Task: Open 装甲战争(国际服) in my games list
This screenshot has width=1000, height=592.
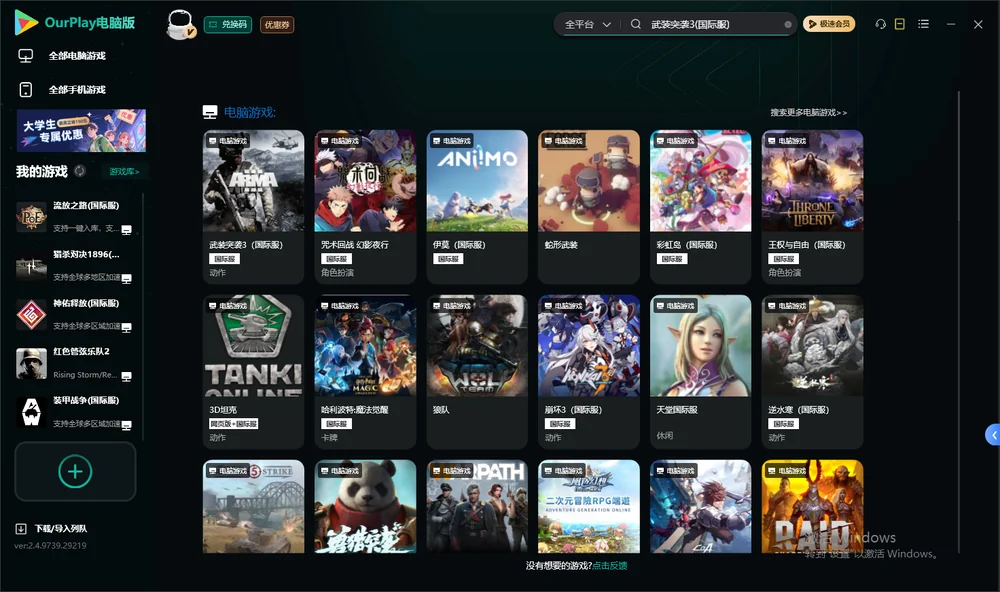Action: pyautogui.click(x=75, y=412)
